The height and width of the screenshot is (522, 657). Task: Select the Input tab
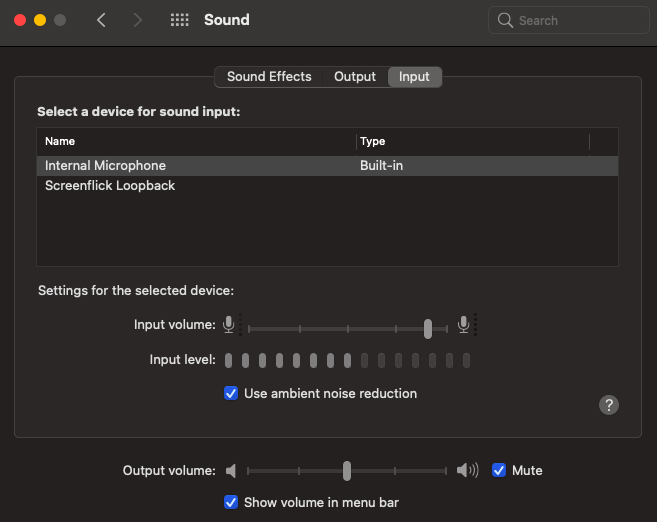coord(414,77)
